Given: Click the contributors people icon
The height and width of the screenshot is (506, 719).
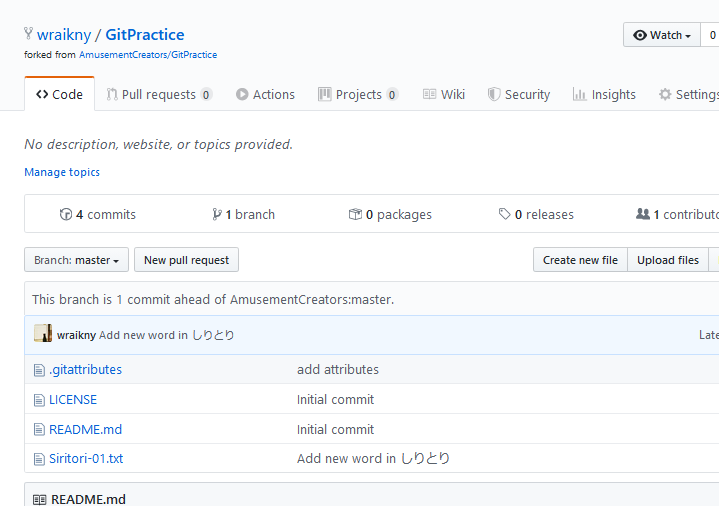Looking at the screenshot, I should [x=643, y=214].
